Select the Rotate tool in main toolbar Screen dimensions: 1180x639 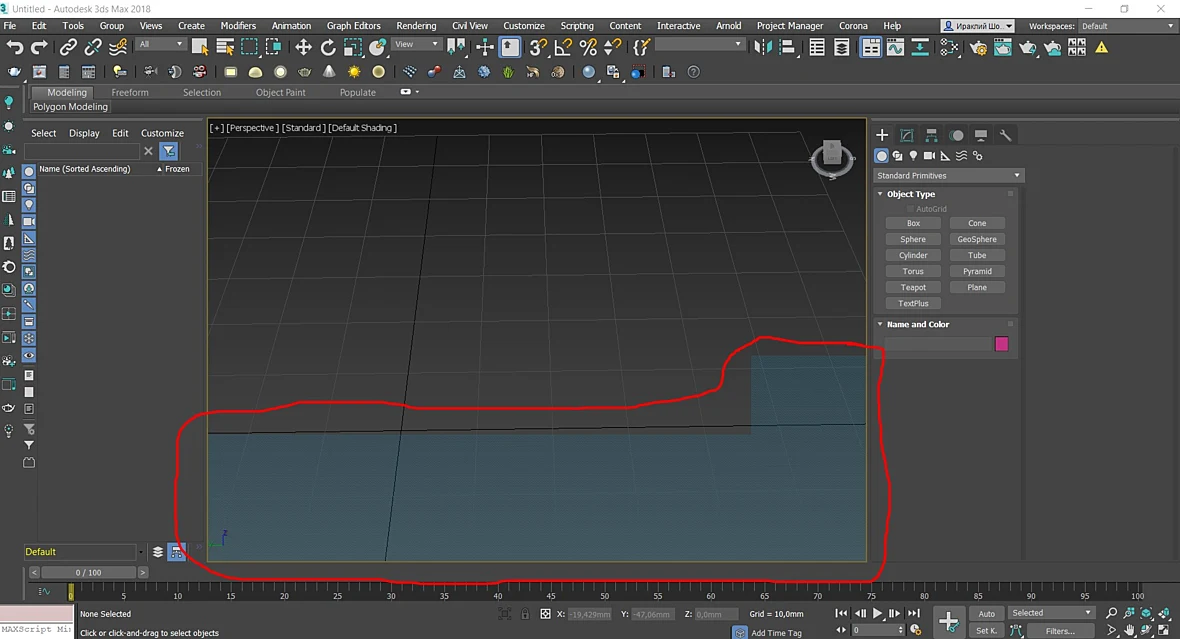point(328,47)
